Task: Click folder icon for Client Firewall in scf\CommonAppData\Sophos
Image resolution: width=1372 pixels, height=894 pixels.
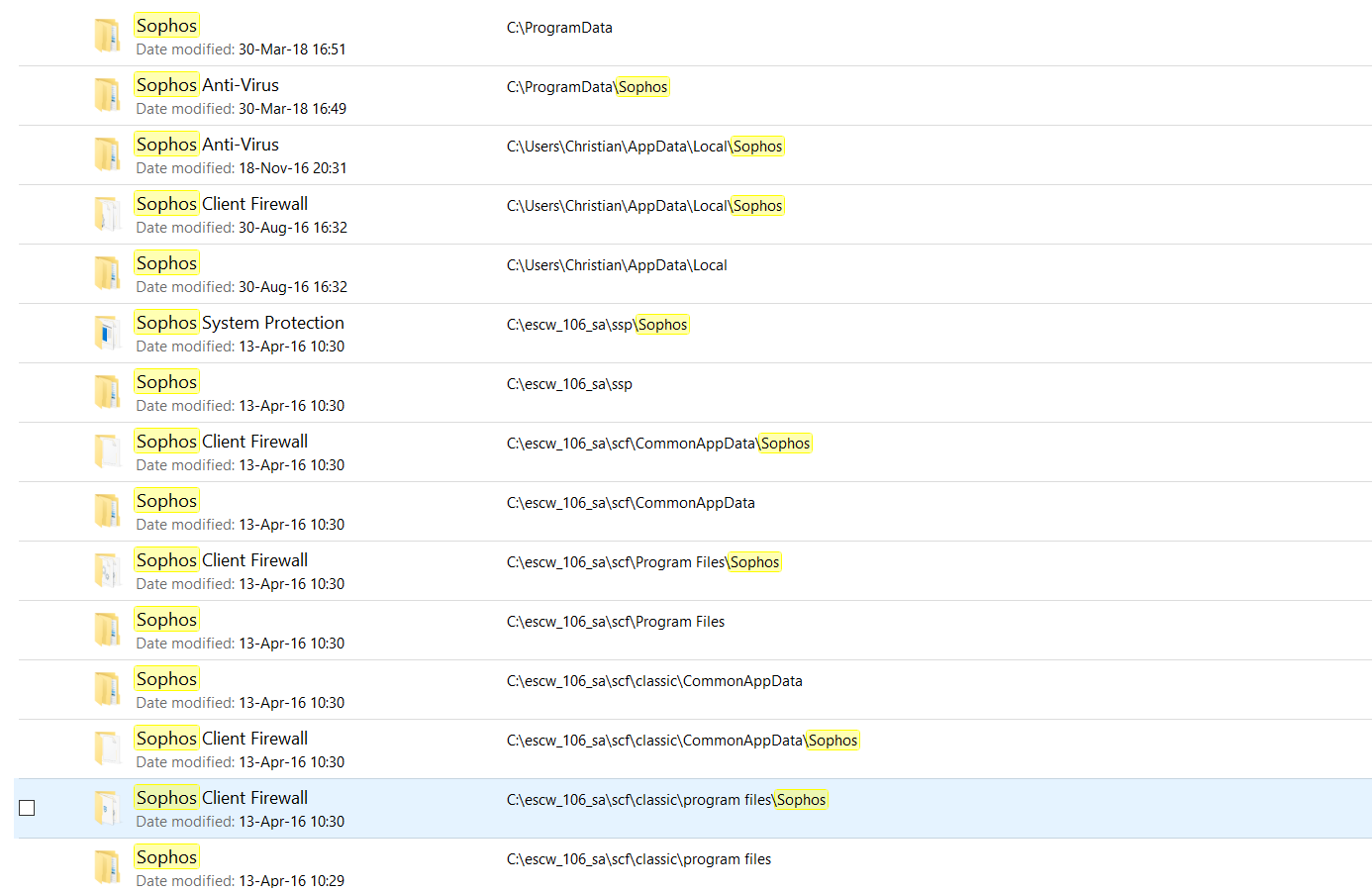Action: pos(107,451)
